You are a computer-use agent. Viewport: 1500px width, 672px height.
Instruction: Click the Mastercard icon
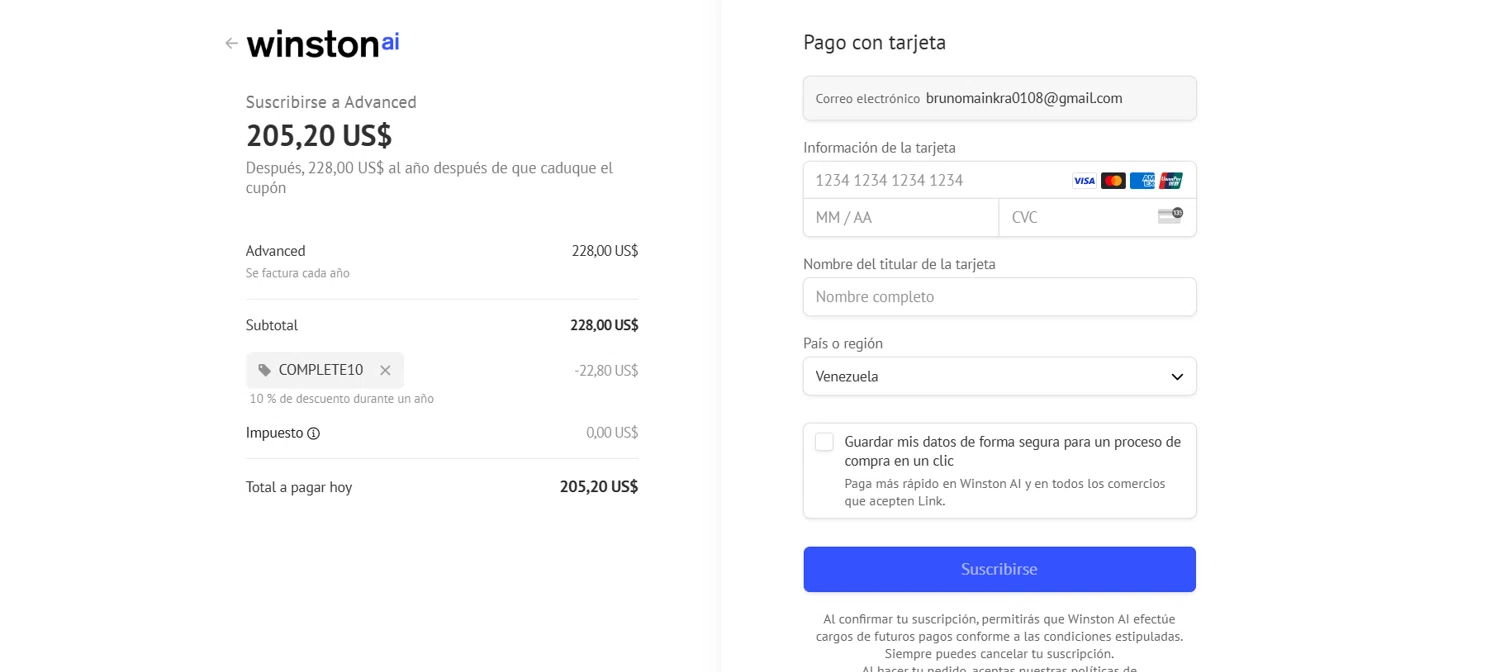[1113, 181]
